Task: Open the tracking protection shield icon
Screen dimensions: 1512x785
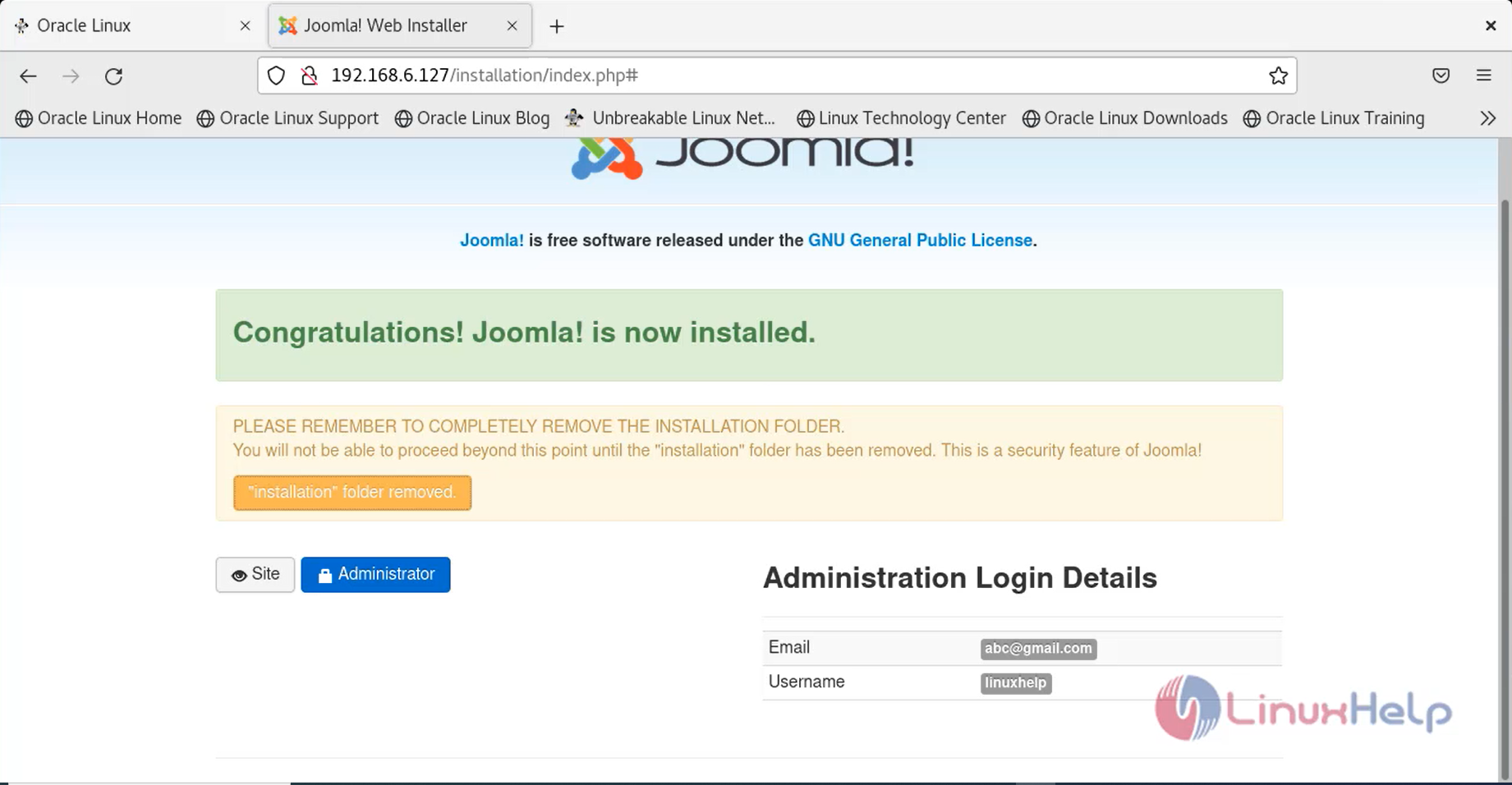Action: (x=277, y=76)
